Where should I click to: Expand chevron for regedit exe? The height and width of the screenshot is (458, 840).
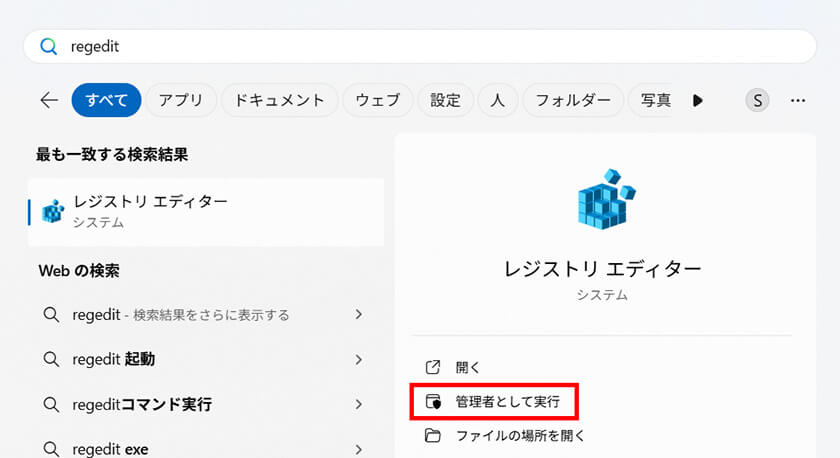coord(359,449)
